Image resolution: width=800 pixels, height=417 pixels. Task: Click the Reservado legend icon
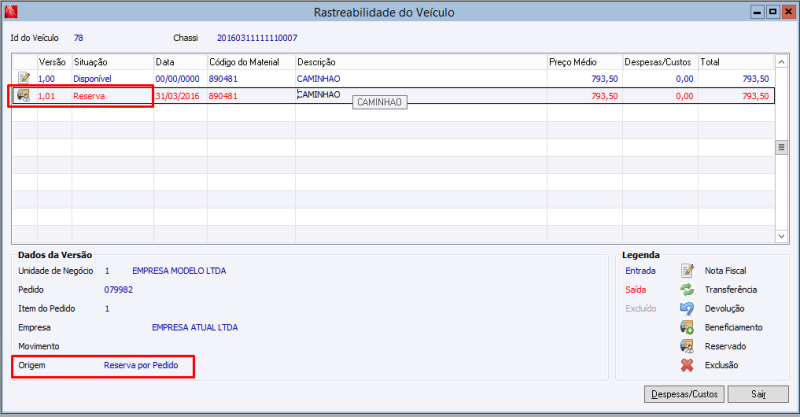click(687, 346)
